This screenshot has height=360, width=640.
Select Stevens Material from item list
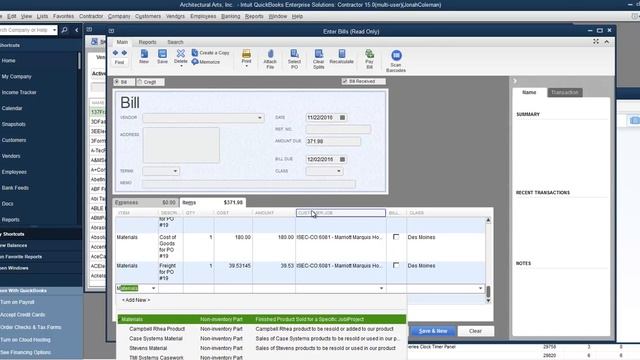[x=148, y=348]
